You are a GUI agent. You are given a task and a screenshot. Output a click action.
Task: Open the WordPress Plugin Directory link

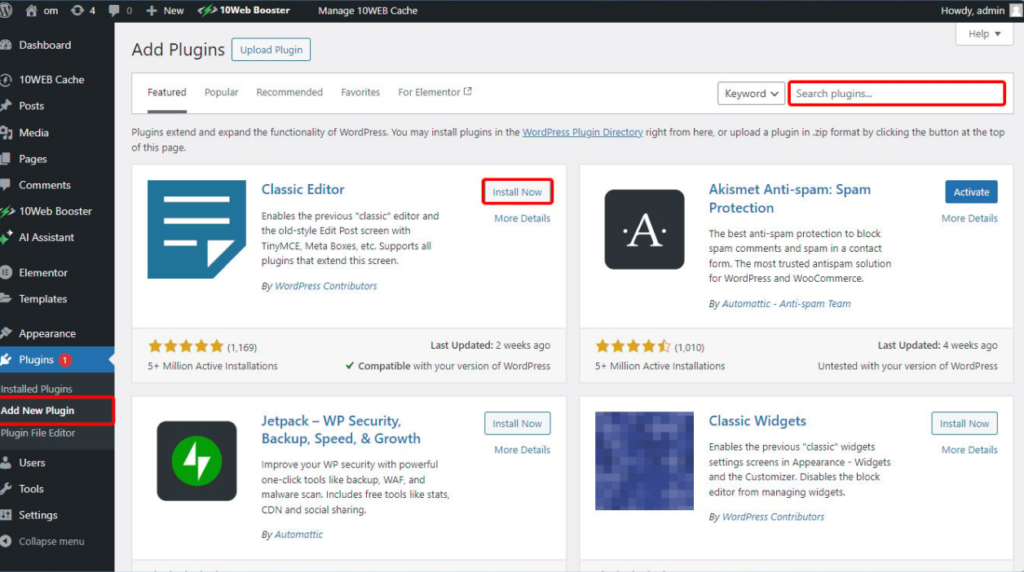(583, 132)
